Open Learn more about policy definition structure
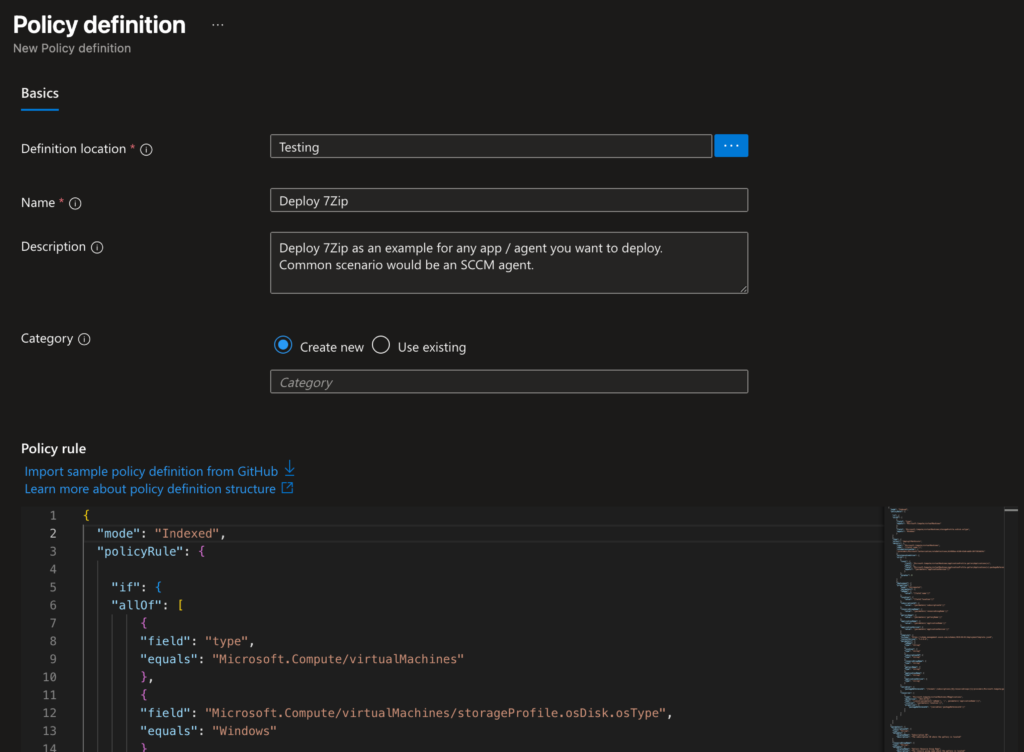Viewport: 1024px width, 752px height. tap(150, 489)
